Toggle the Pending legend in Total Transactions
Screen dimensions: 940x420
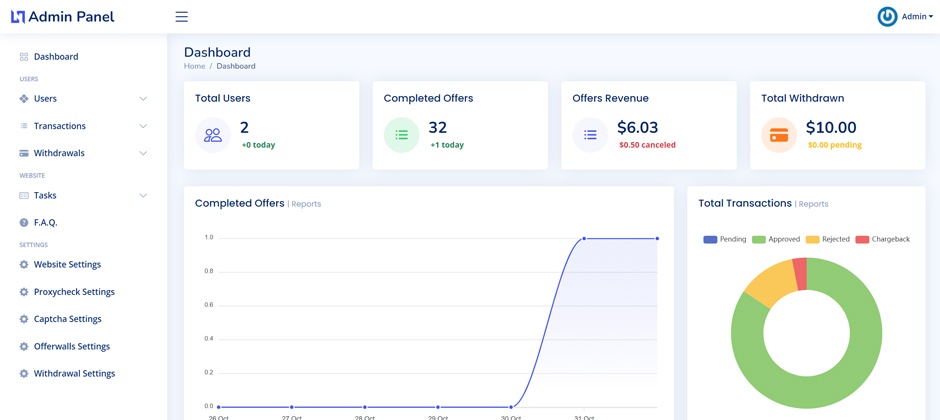[724, 239]
